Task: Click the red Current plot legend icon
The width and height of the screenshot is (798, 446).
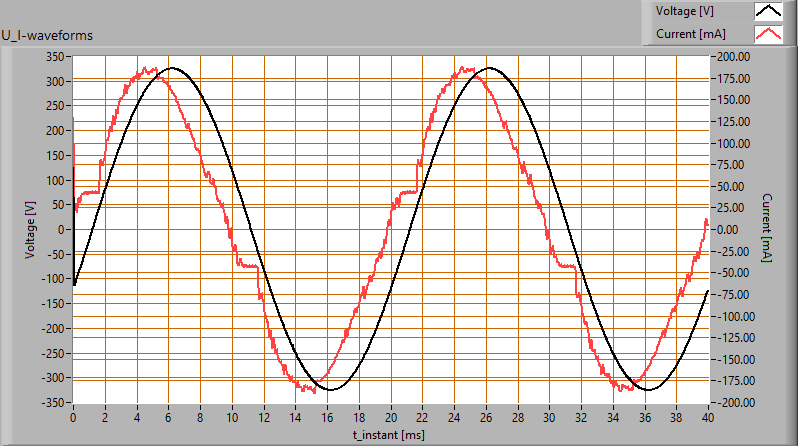Action: (767, 34)
